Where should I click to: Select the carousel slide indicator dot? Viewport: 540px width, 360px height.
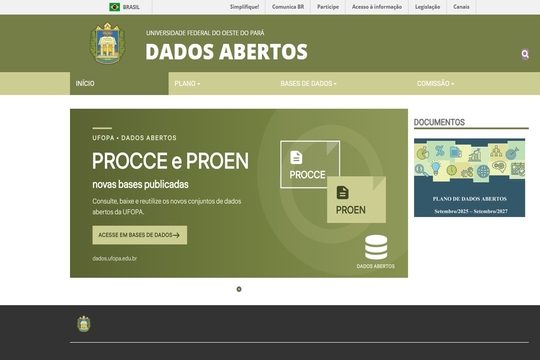(x=239, y=289)
